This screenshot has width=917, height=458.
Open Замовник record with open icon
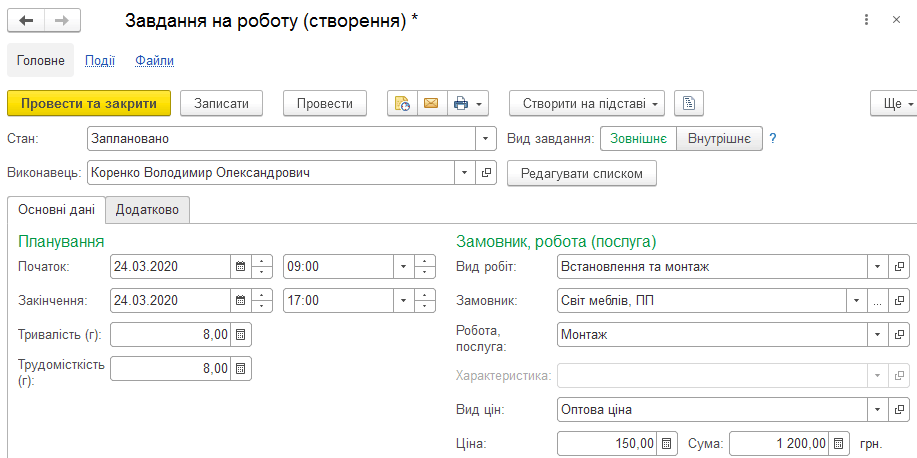pyautogui.click(x=899, y=301)
